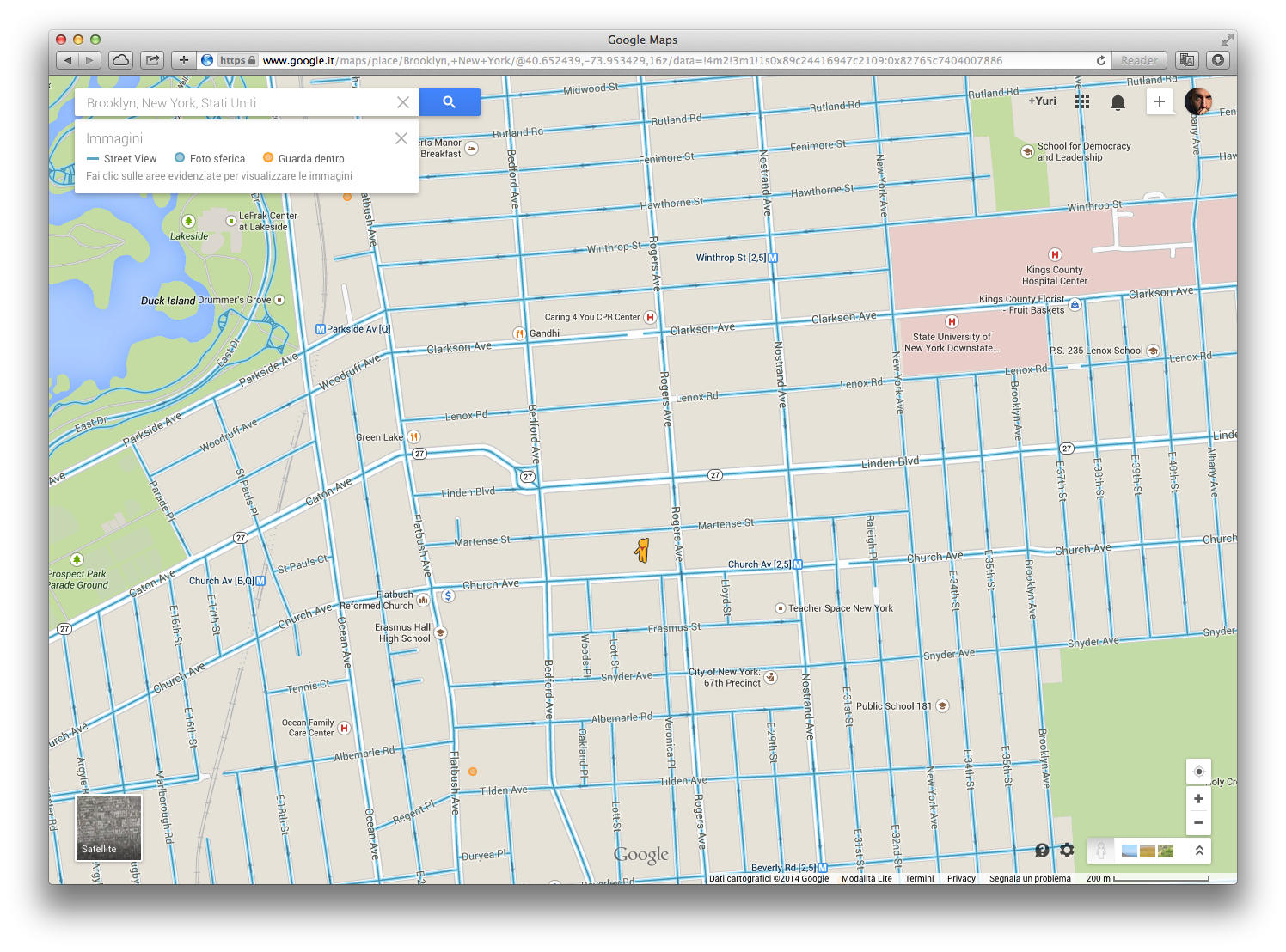
Task: Click the Dati cartografici ©2014 Google text
Action: [x=769, y=878]
